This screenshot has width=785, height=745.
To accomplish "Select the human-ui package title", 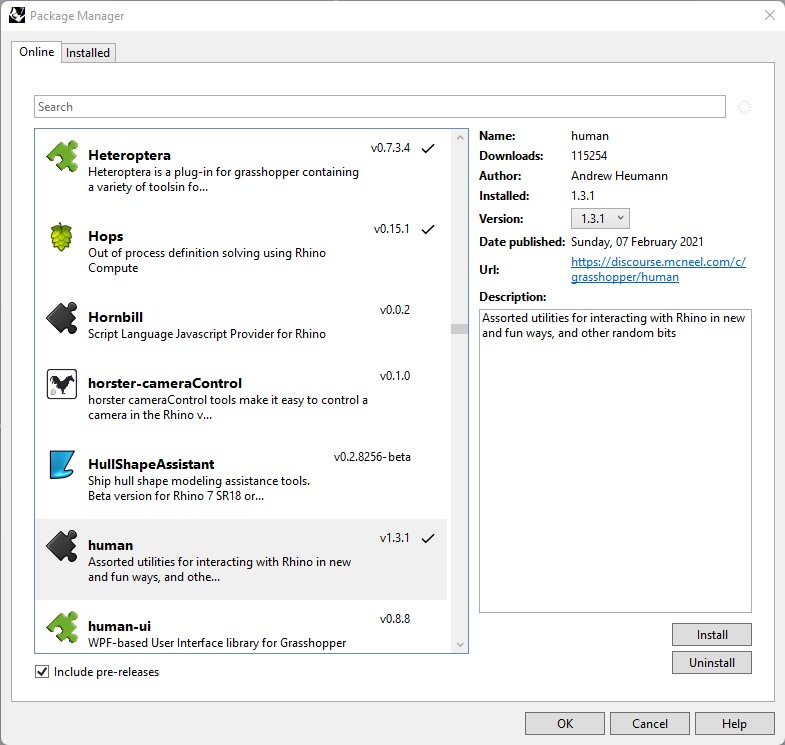I will tap(119, 626).
